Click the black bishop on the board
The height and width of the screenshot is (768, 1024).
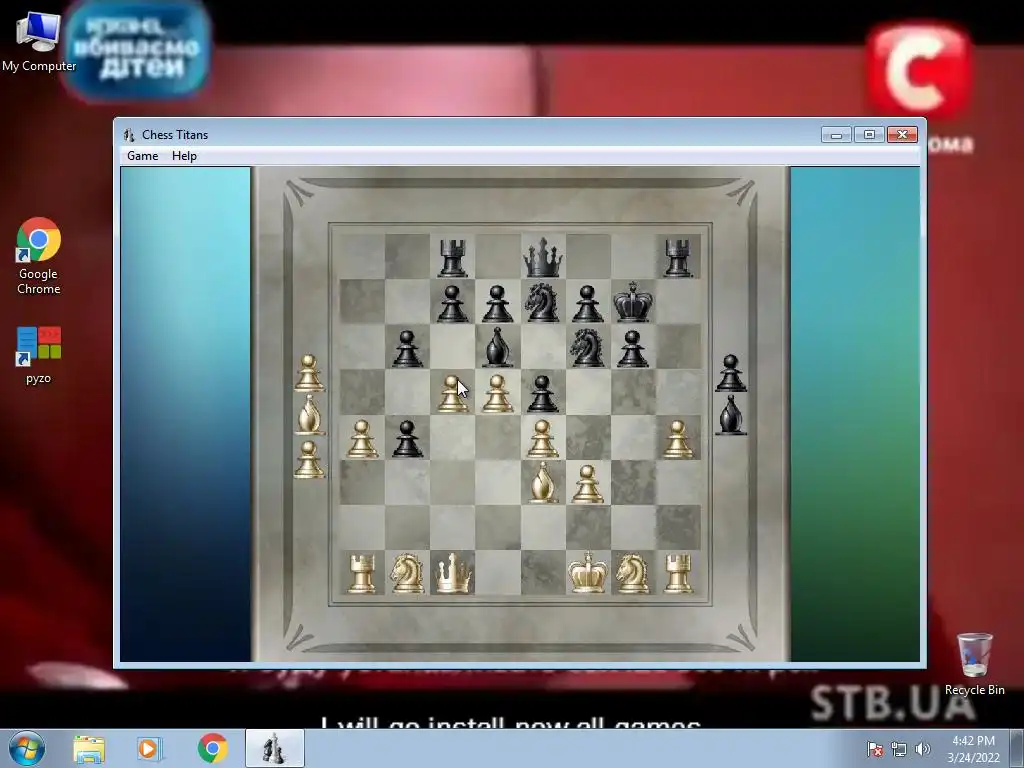[497, 347]
